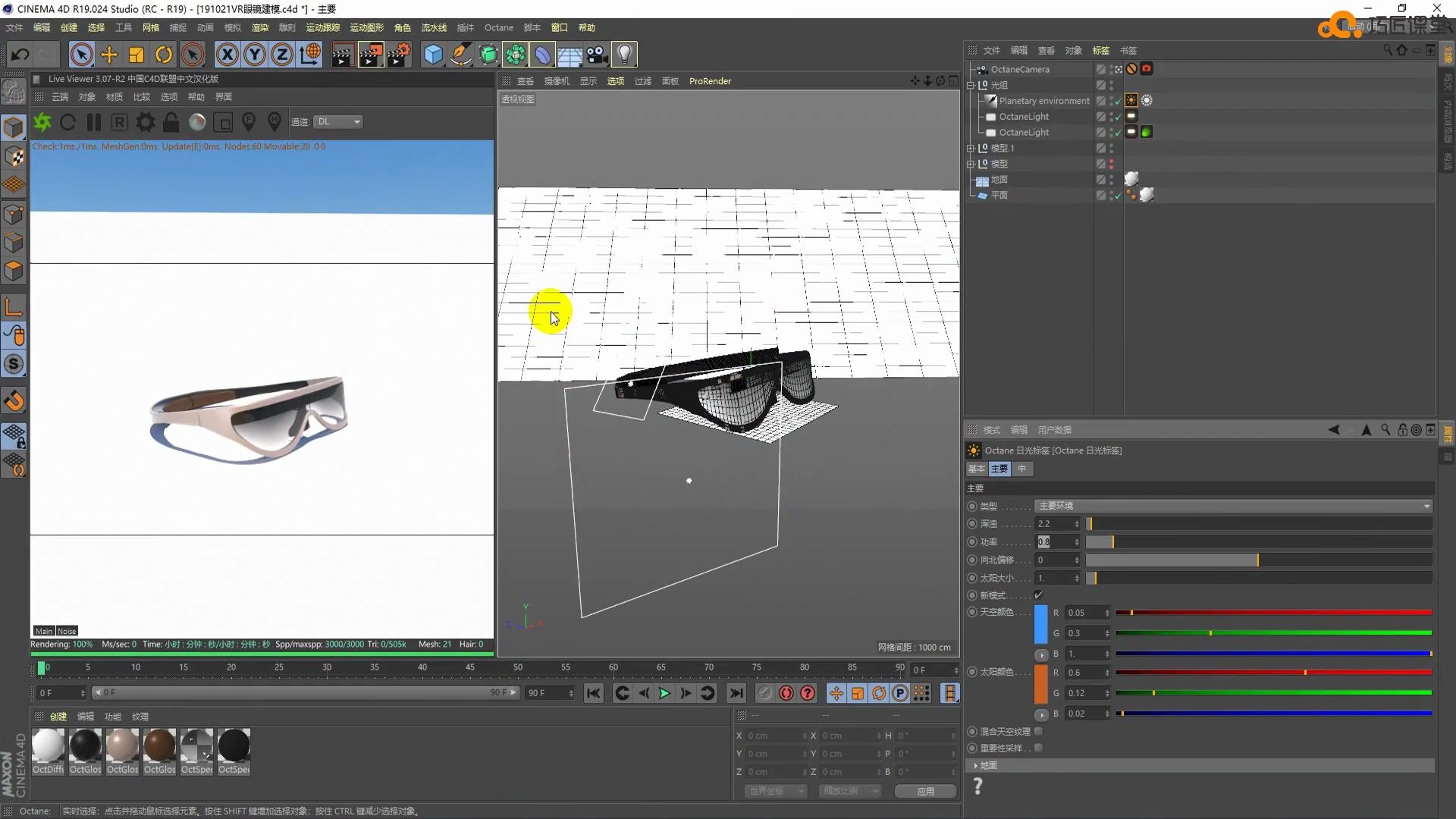
Task: Switch to the 基本 tab in the daylight tag
Action: click(x=976, y=469)
